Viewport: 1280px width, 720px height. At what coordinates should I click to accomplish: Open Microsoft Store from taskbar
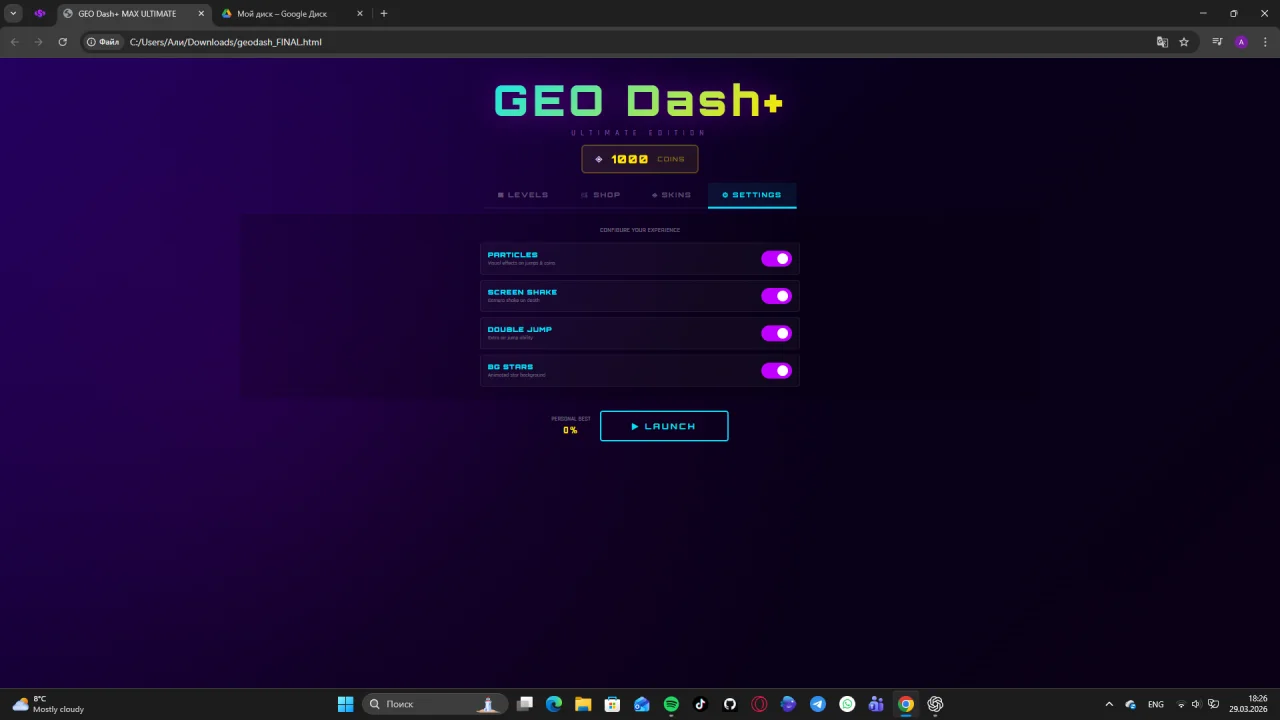[612, 704]
